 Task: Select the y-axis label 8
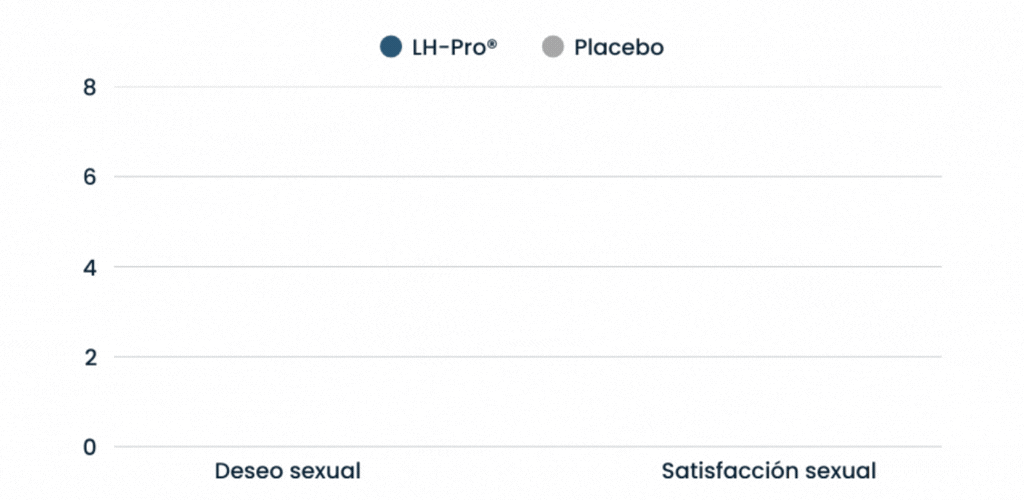pos(90,87)
